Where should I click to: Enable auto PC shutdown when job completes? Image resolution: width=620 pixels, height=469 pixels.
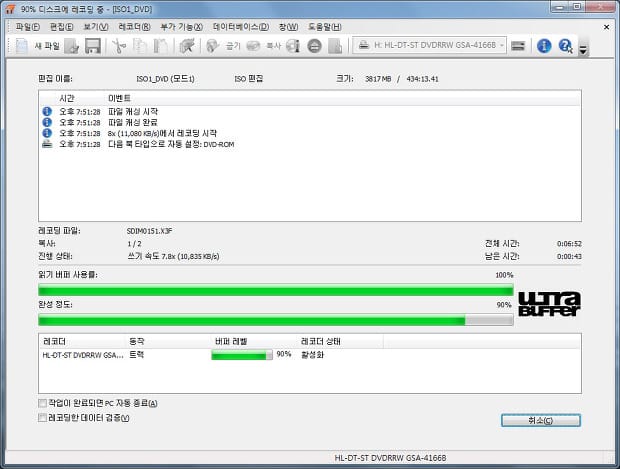pyautogui.click(x=42, y=403)
